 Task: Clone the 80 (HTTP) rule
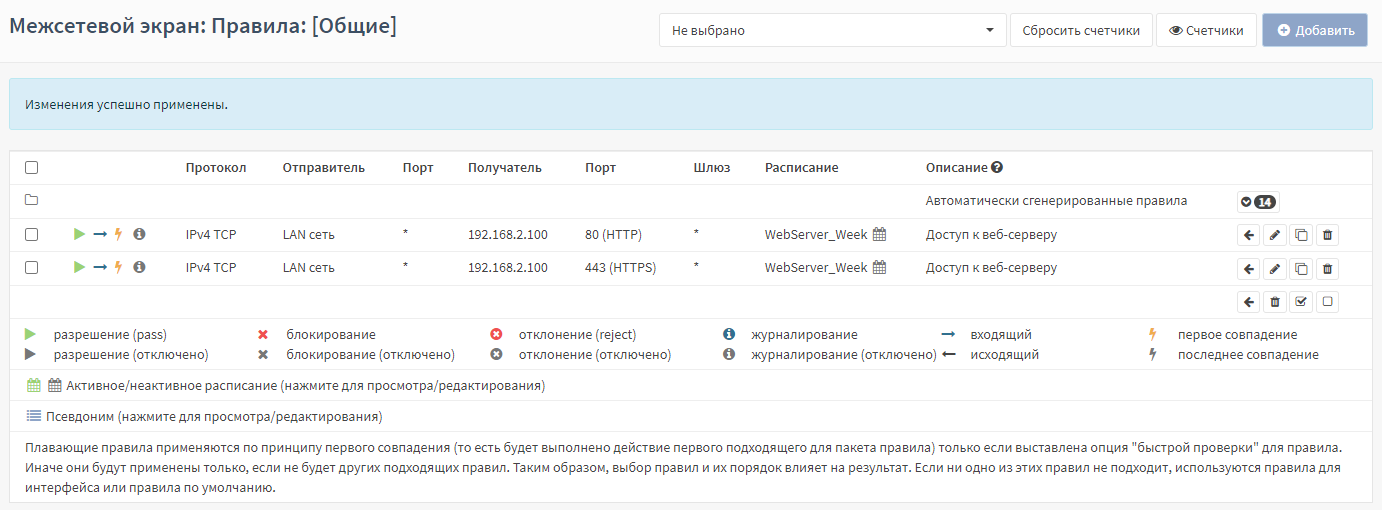tap(1301, 236)
